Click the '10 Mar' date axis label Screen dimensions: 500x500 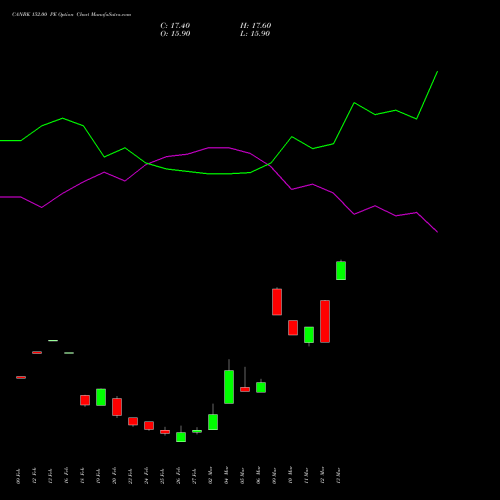290,475
